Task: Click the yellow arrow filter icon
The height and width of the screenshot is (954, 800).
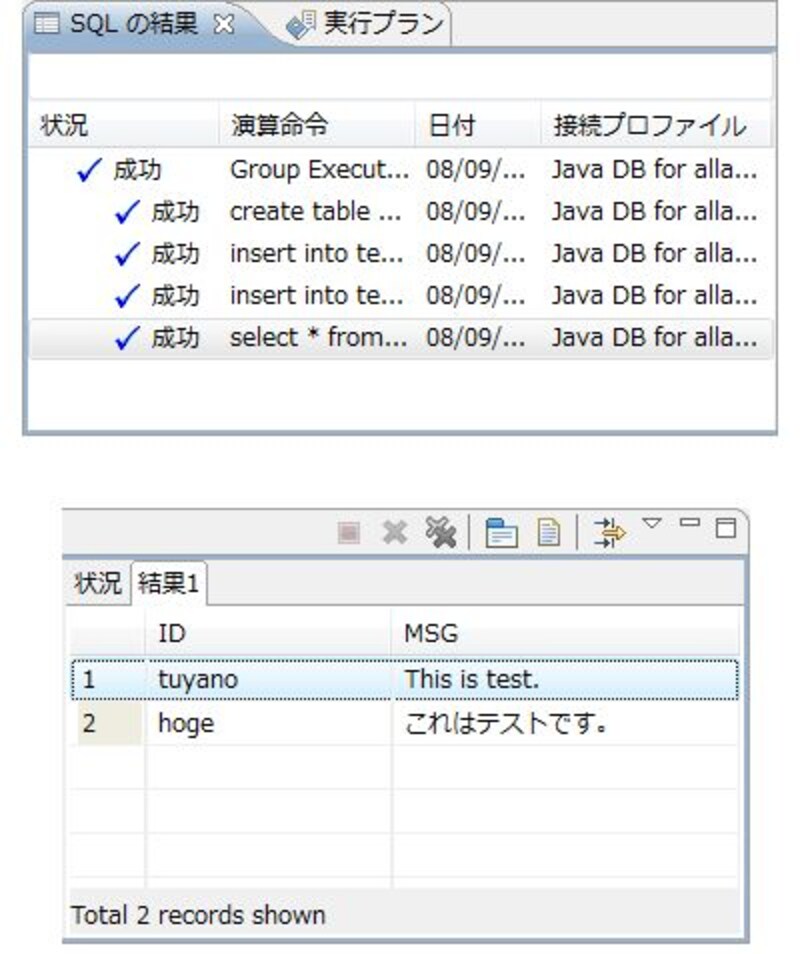Action: click(608, 533)
